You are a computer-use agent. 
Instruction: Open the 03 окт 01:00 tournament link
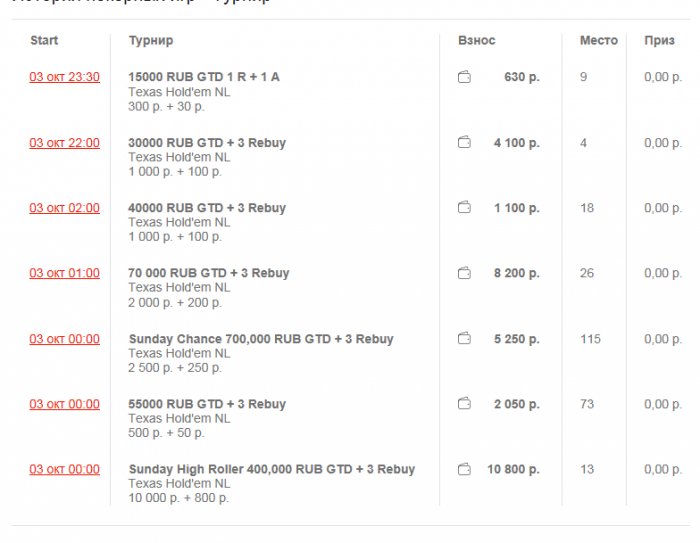coord(65,273)
